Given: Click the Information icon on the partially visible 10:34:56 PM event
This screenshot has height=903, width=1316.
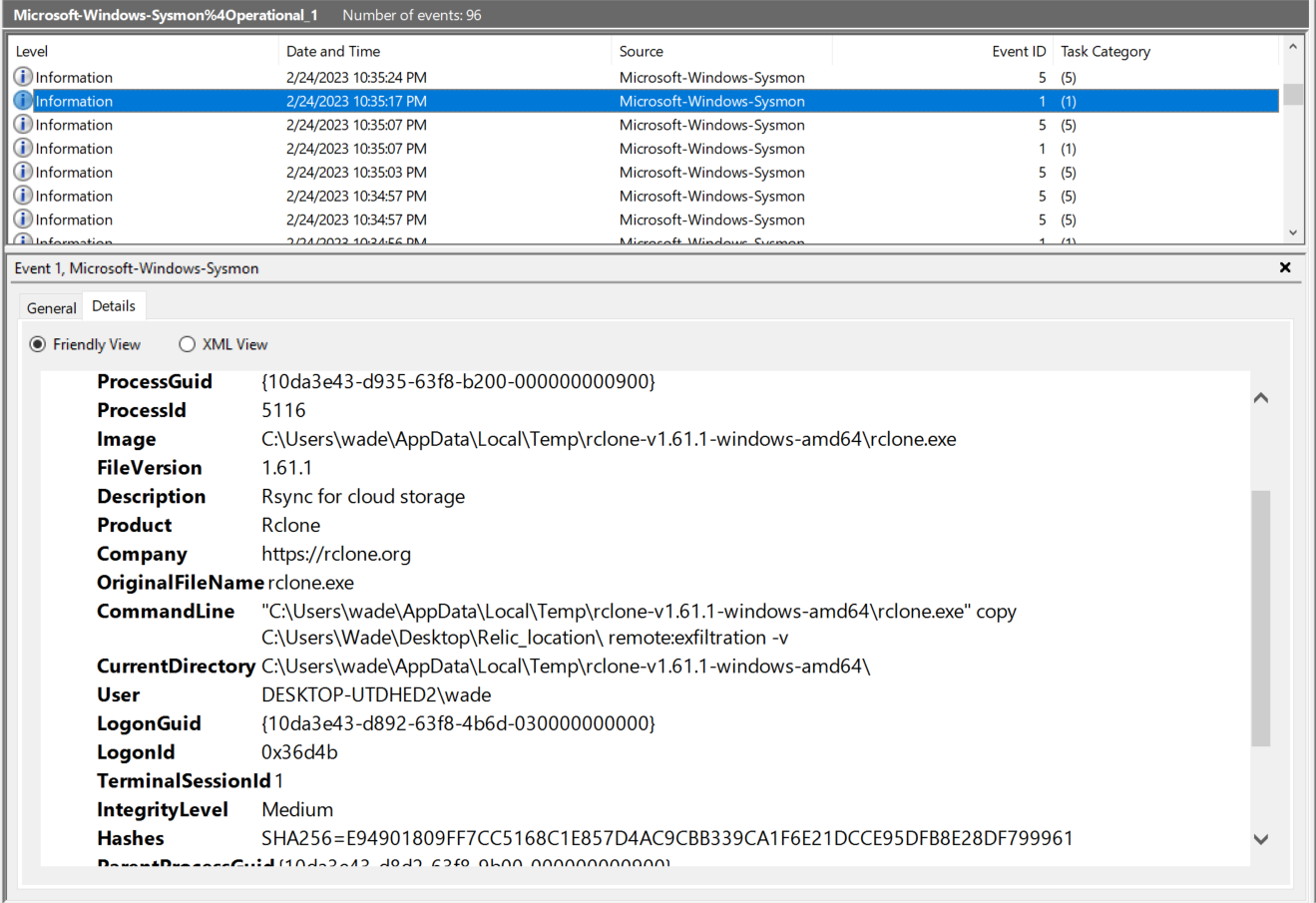Looking at the screenshot, I should click(x=22, y=240).
